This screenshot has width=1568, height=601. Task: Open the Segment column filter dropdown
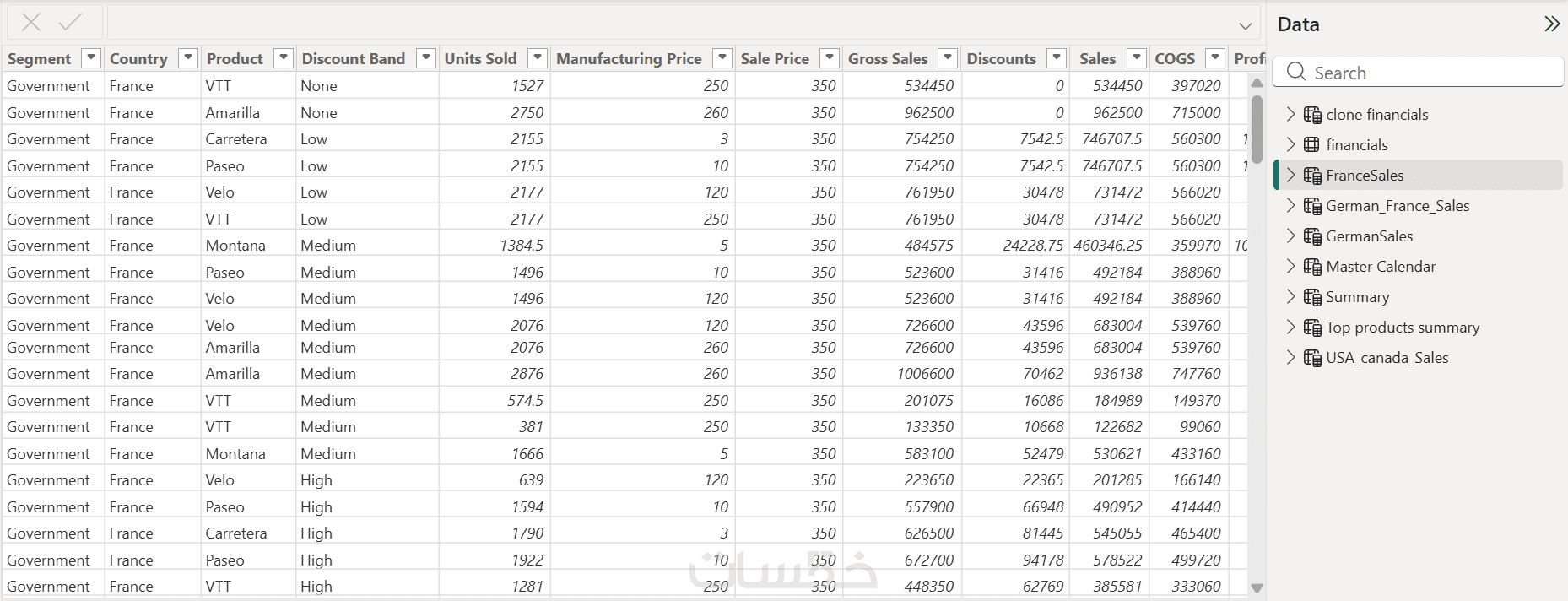point(91,57)
